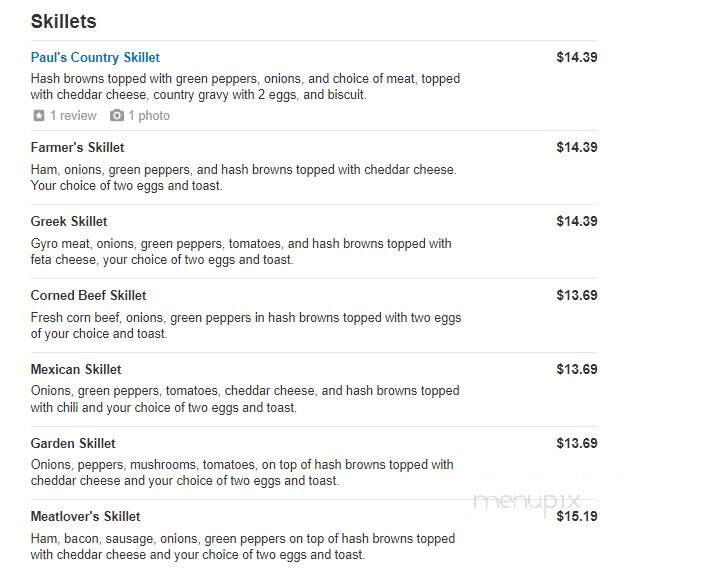Click the Garden Skillet description text

point(242,473)
